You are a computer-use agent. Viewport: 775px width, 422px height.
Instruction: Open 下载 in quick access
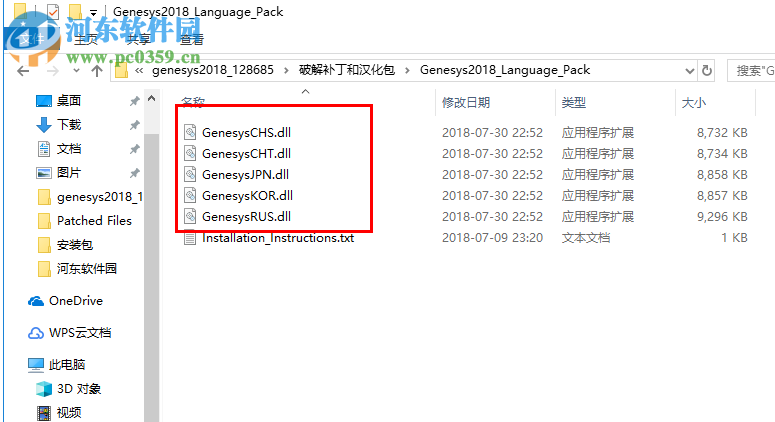pos(68,125)
